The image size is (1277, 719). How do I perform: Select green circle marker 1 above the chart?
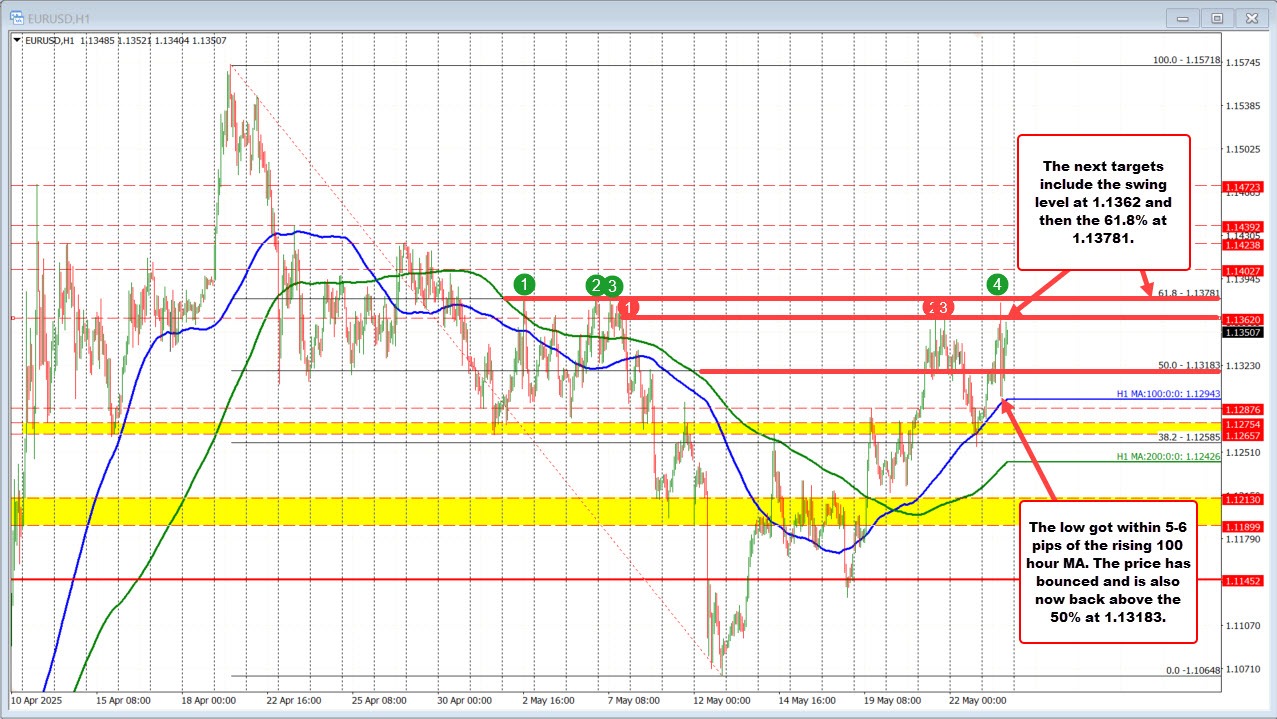pyautogui.click(x=525, y=284)
